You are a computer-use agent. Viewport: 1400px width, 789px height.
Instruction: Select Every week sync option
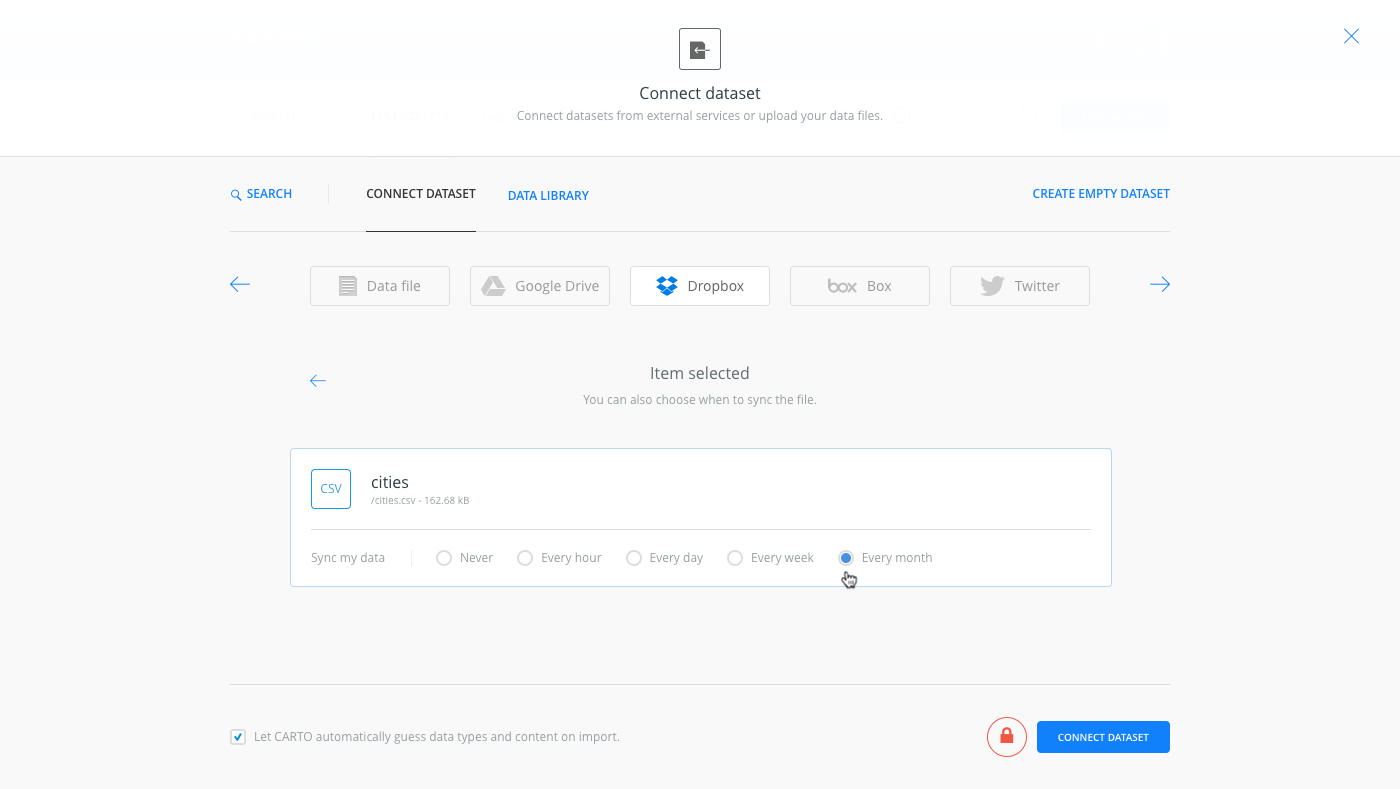[735, 558]
